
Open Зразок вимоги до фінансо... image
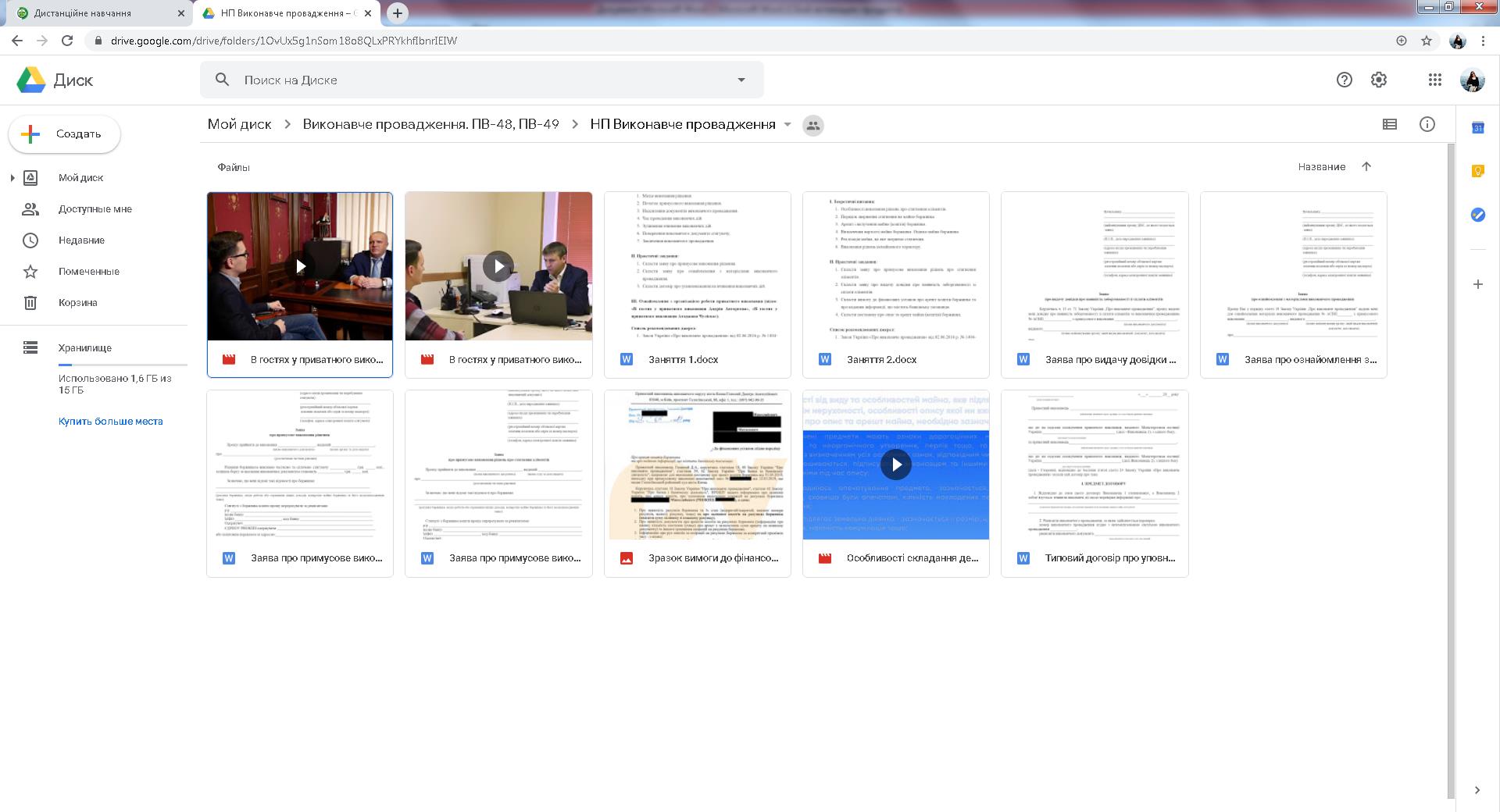pos(698,483)
